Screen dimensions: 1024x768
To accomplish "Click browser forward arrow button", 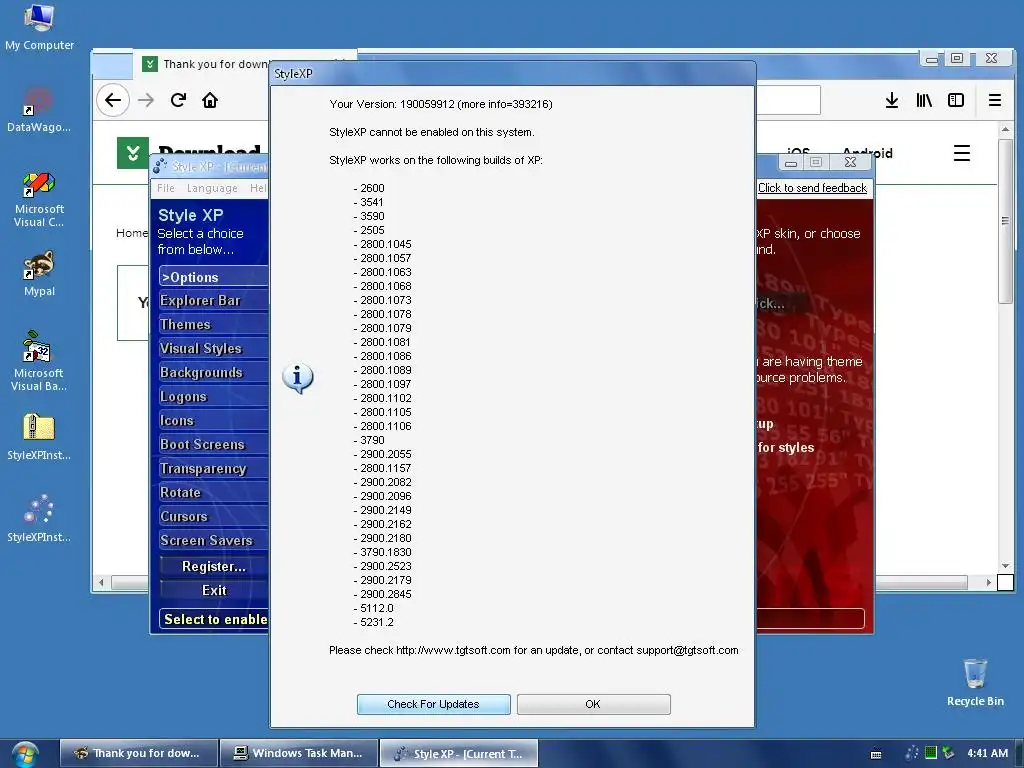I will pyautogui.click(x=146, y=100).
